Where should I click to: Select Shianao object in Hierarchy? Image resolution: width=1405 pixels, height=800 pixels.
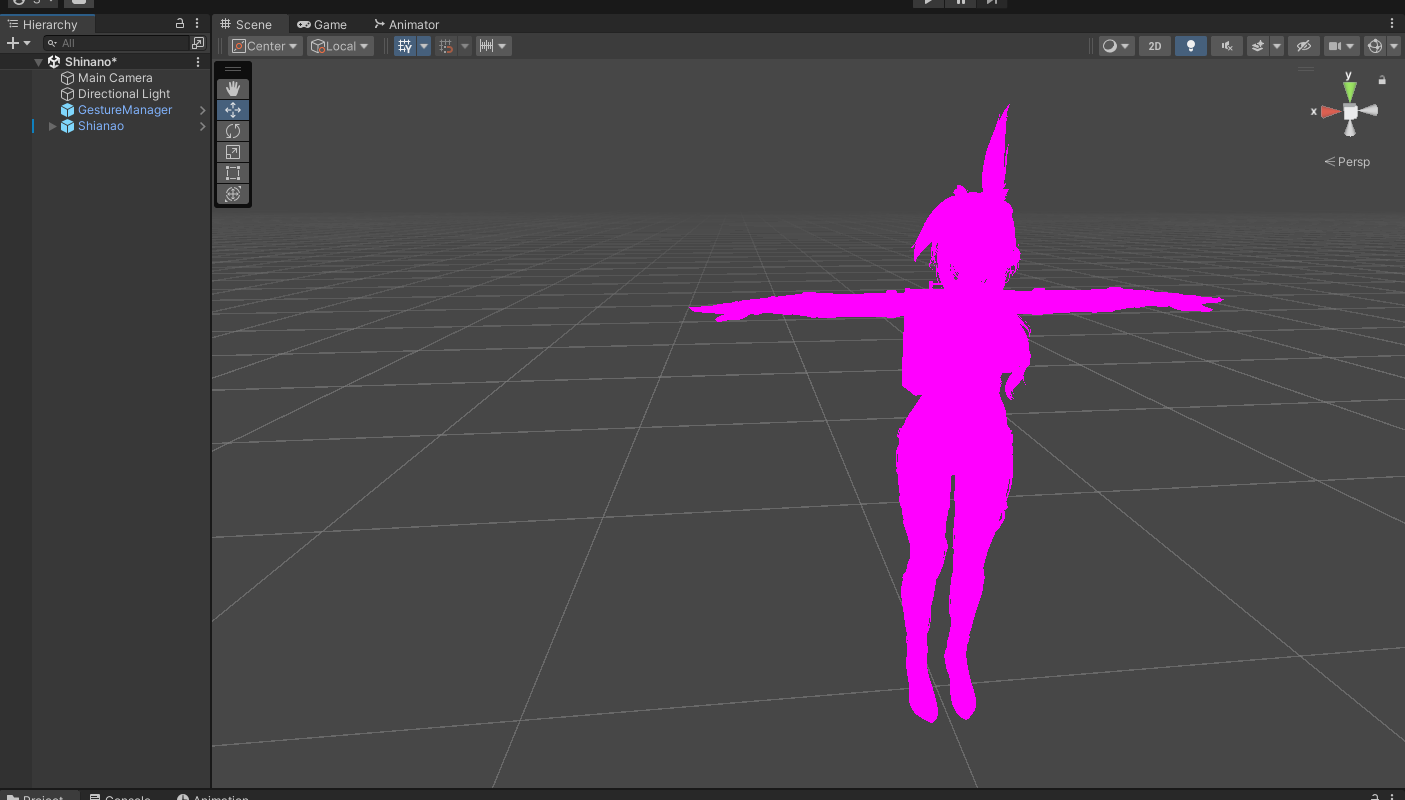(101, 126)
